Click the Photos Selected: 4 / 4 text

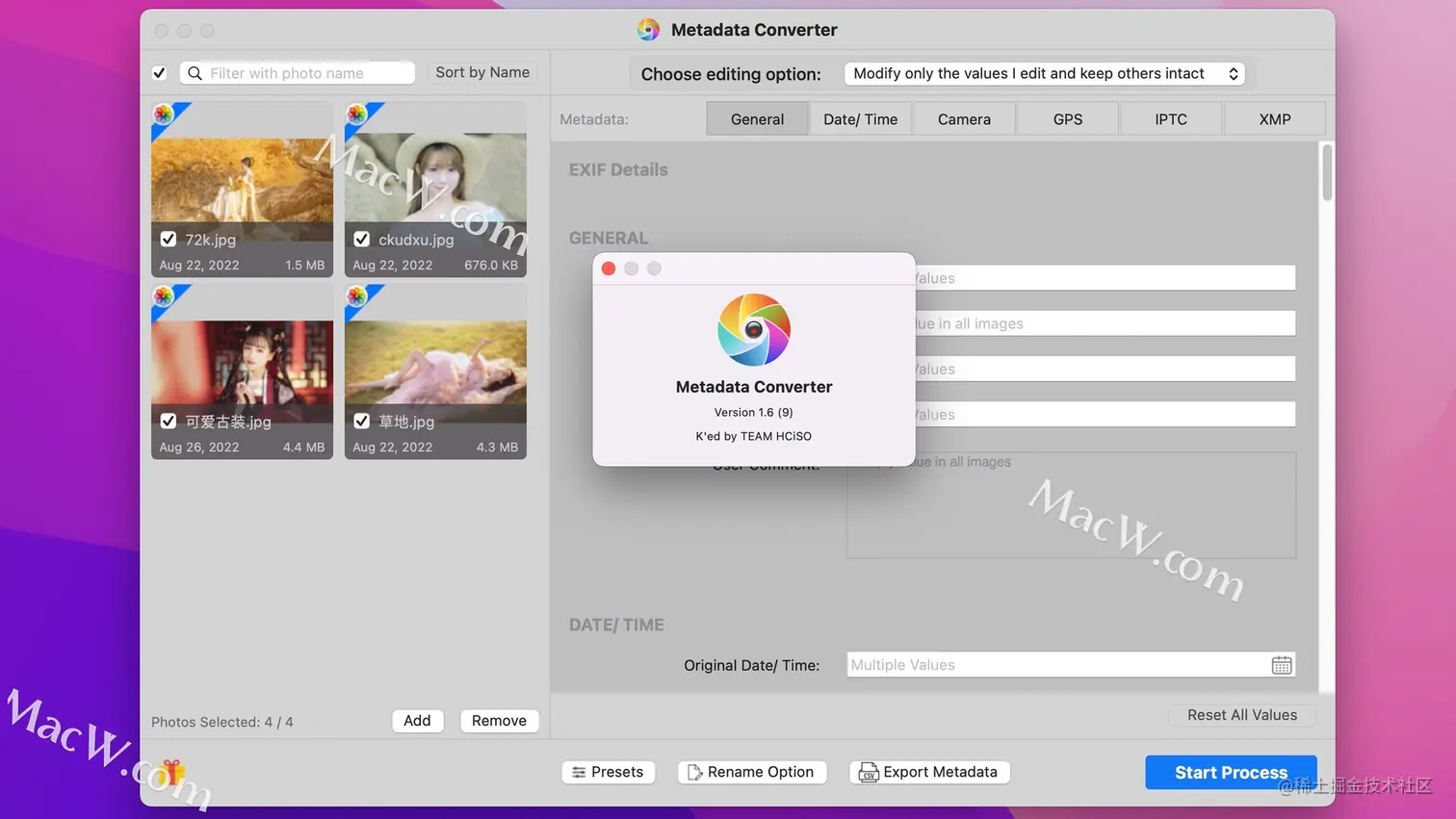pos(222,722)
